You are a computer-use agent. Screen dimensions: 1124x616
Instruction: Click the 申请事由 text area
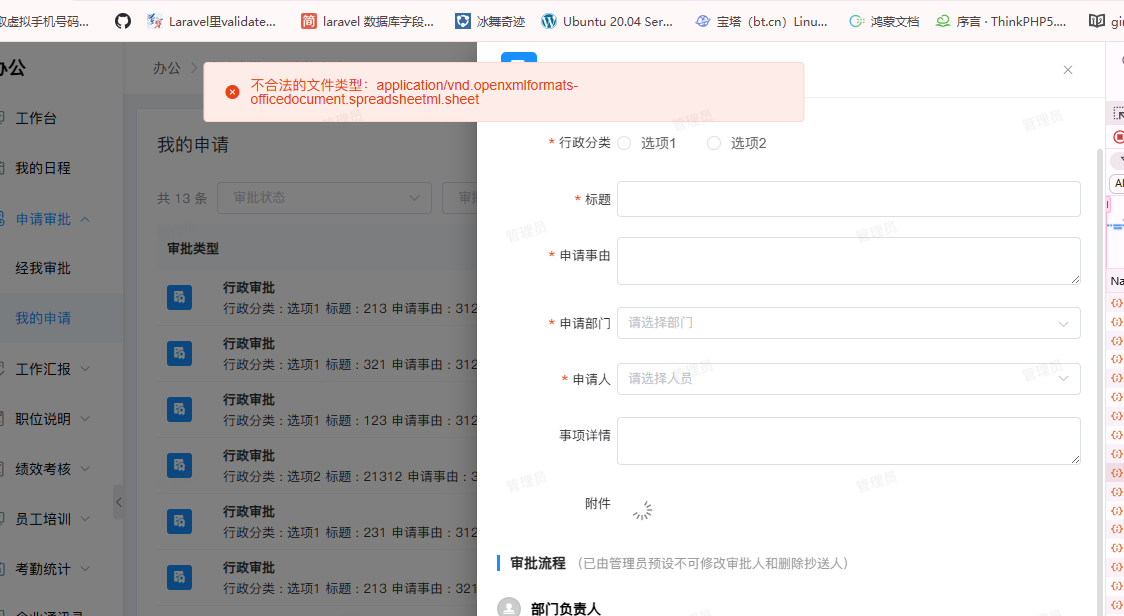tap(848, 261)
